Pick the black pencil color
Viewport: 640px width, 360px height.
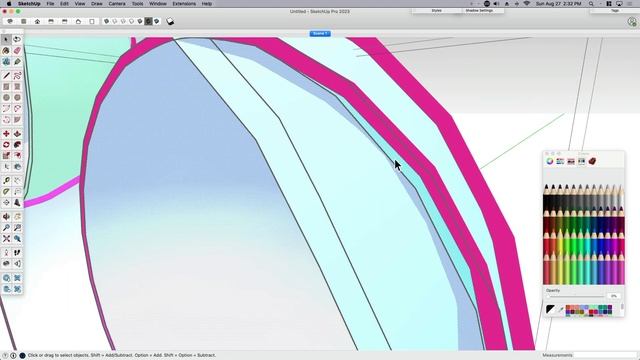click(547, 198)
